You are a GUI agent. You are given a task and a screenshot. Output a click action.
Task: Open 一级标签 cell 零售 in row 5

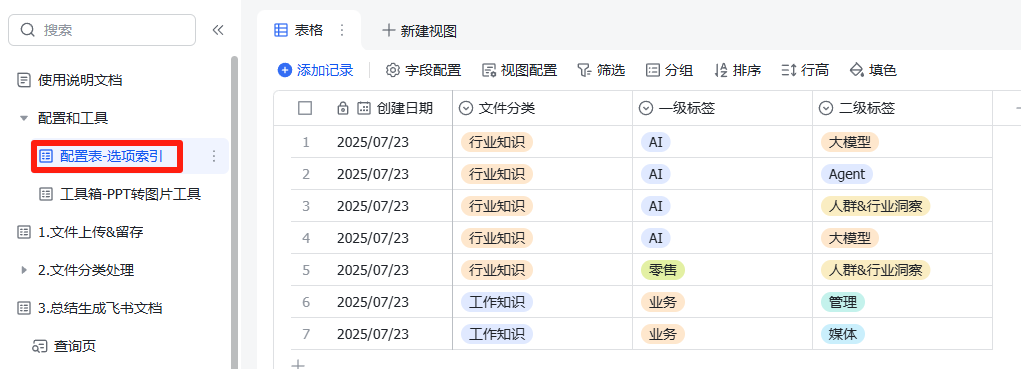663,269
